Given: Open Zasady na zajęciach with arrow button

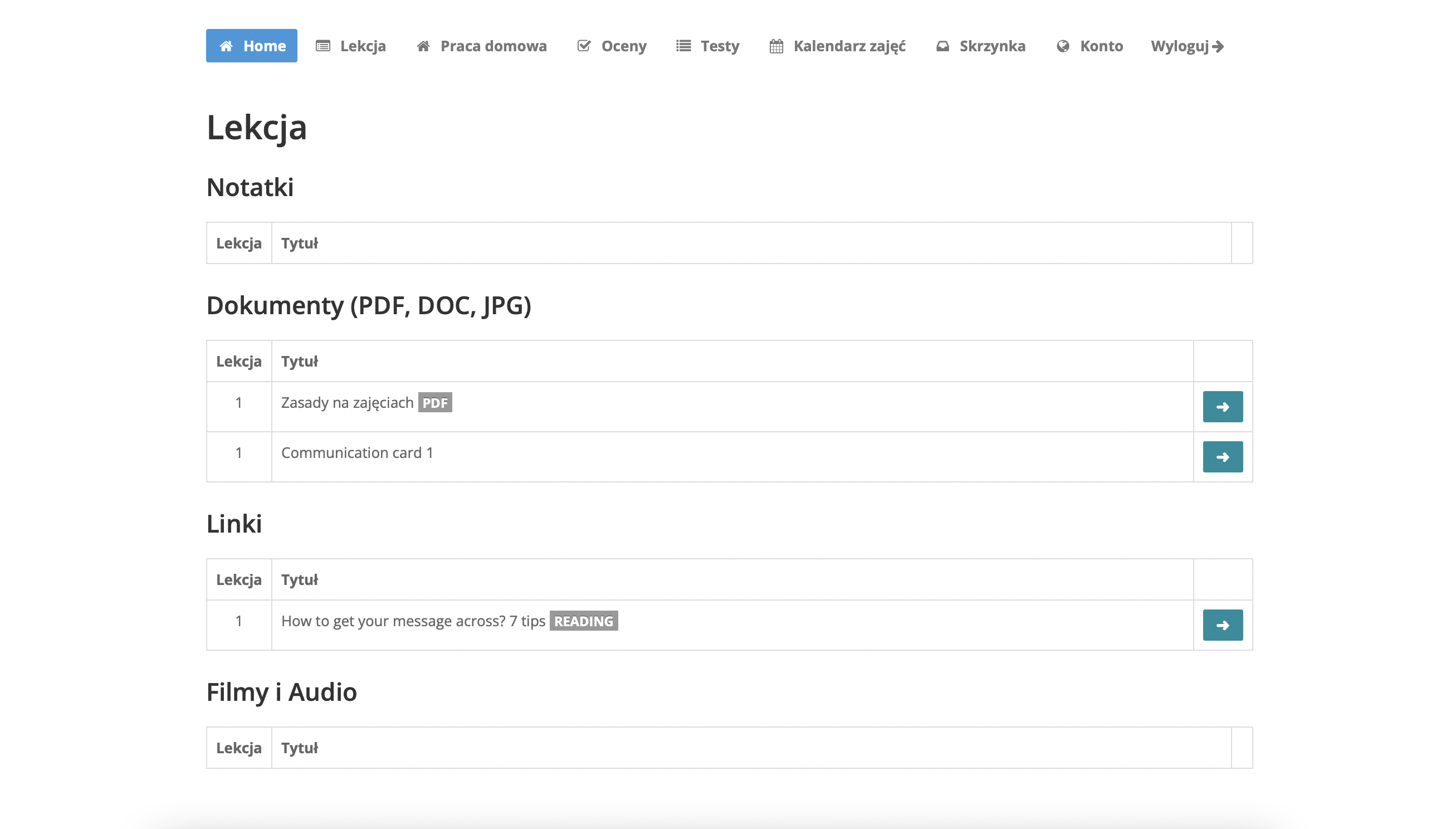Looking at the screenshot, I should coord(1222,407).
